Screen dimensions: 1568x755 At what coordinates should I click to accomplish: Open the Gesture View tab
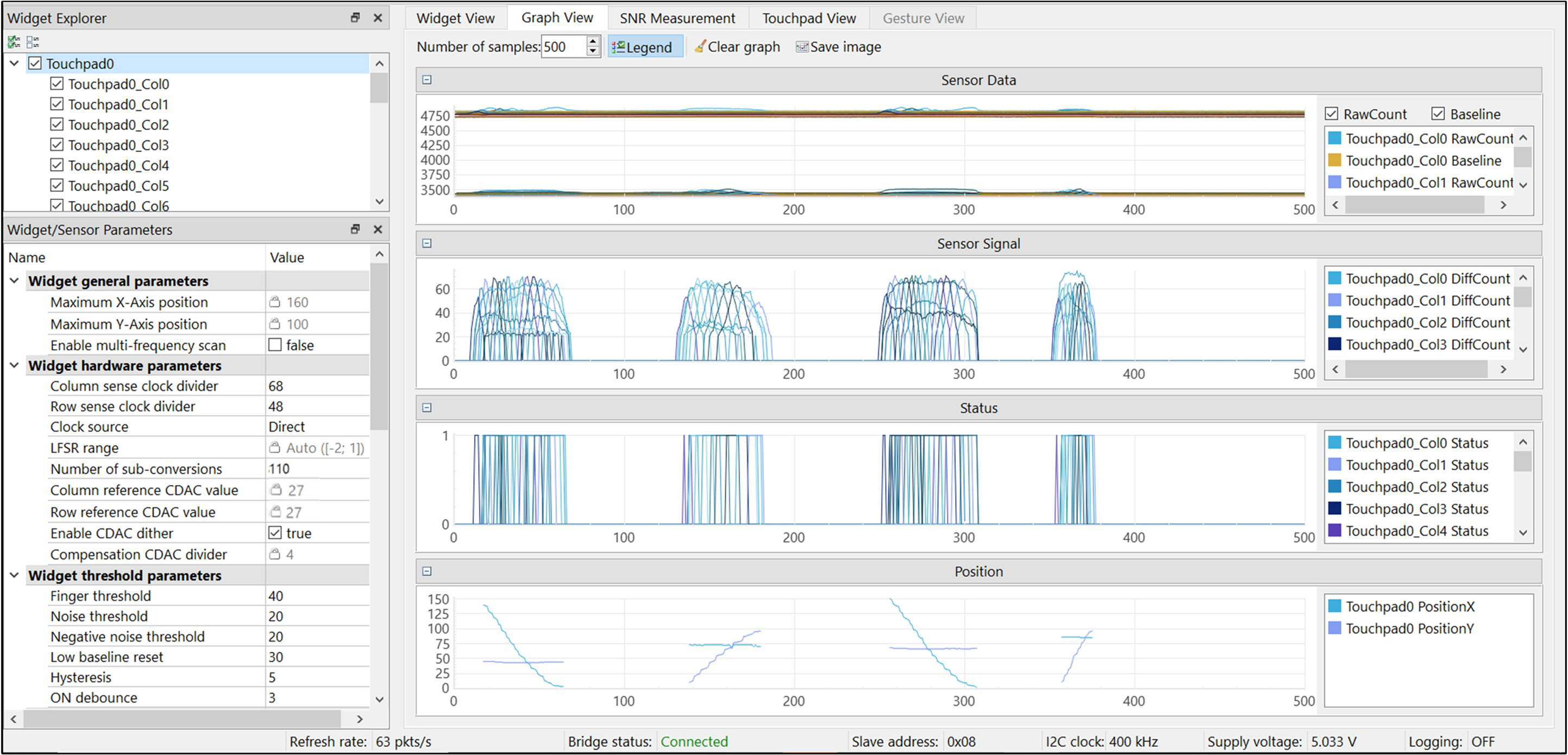tap(924, 18)
